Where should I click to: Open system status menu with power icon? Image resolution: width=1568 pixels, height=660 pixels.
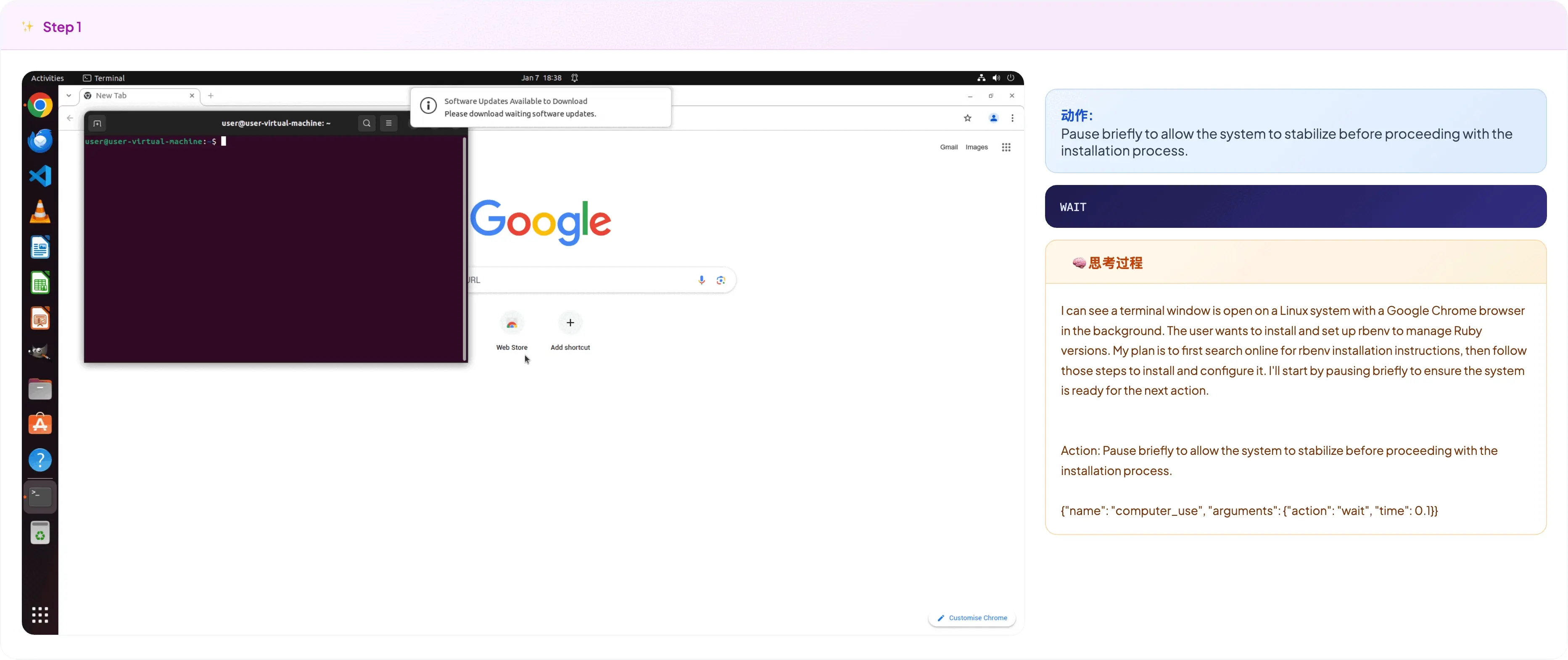click(1011, 78)
